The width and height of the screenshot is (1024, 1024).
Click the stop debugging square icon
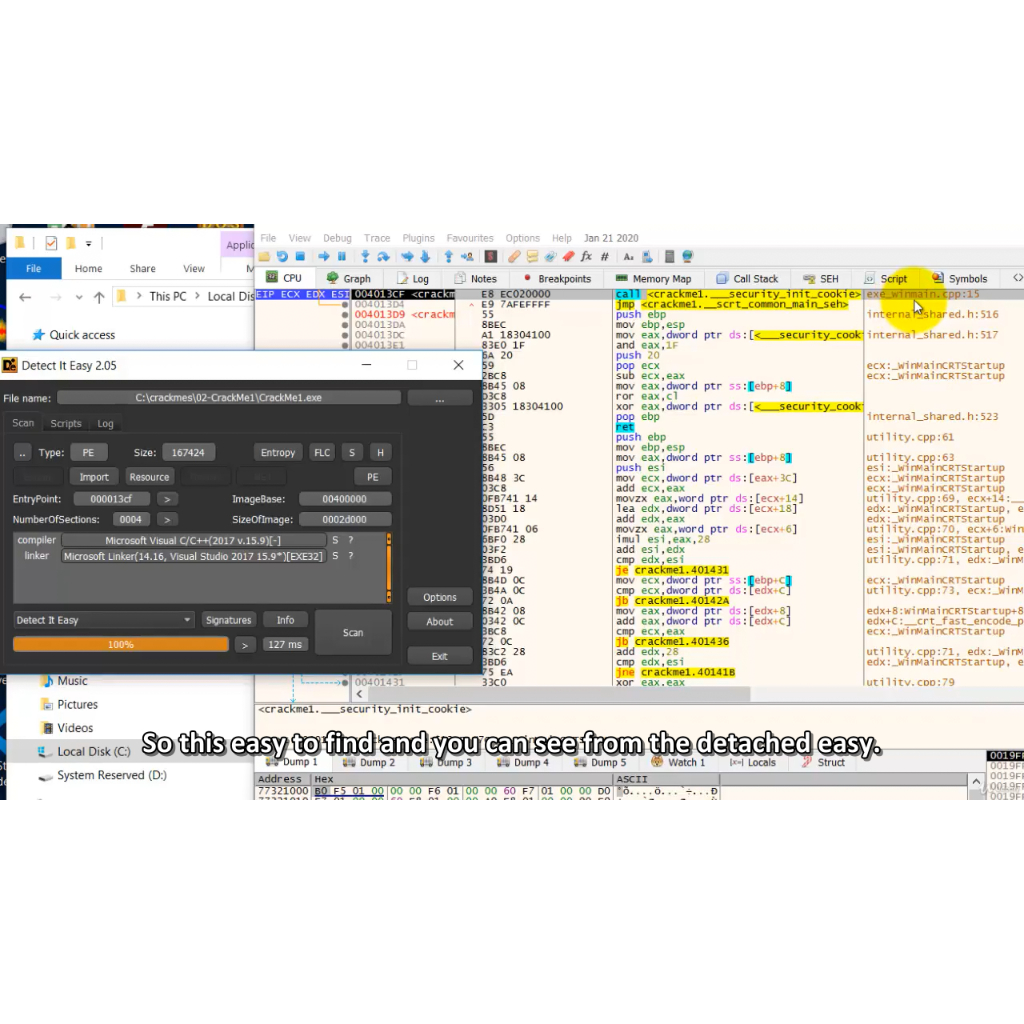coord(300,257)
